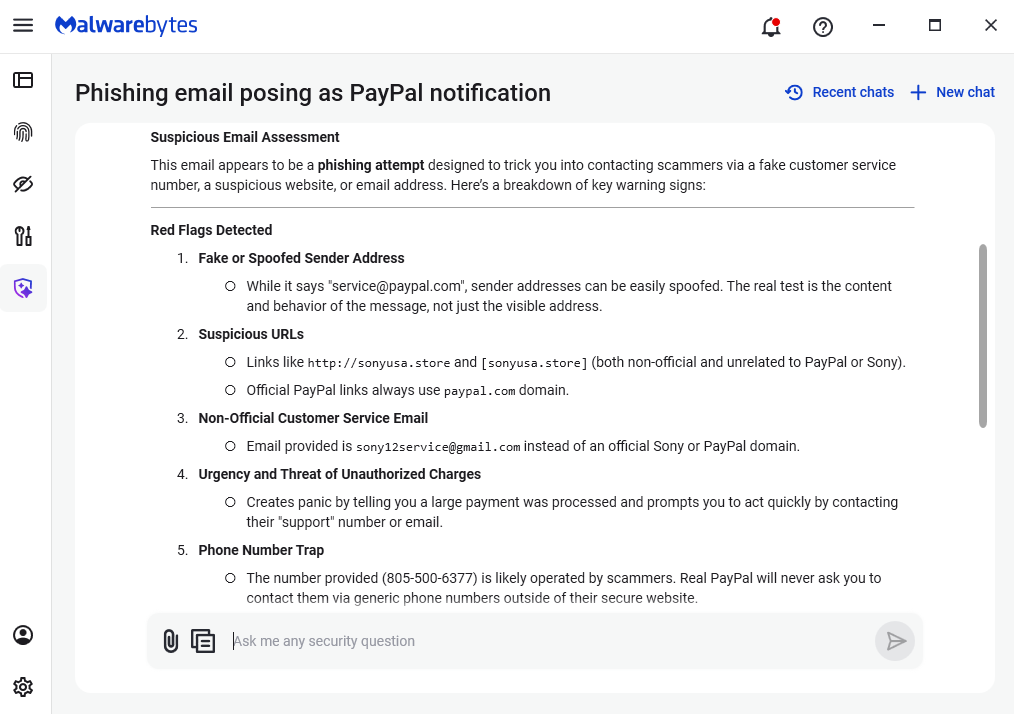Attach a file using the paperclip icon
The image size is (1014, 714).
click(170, 641)
